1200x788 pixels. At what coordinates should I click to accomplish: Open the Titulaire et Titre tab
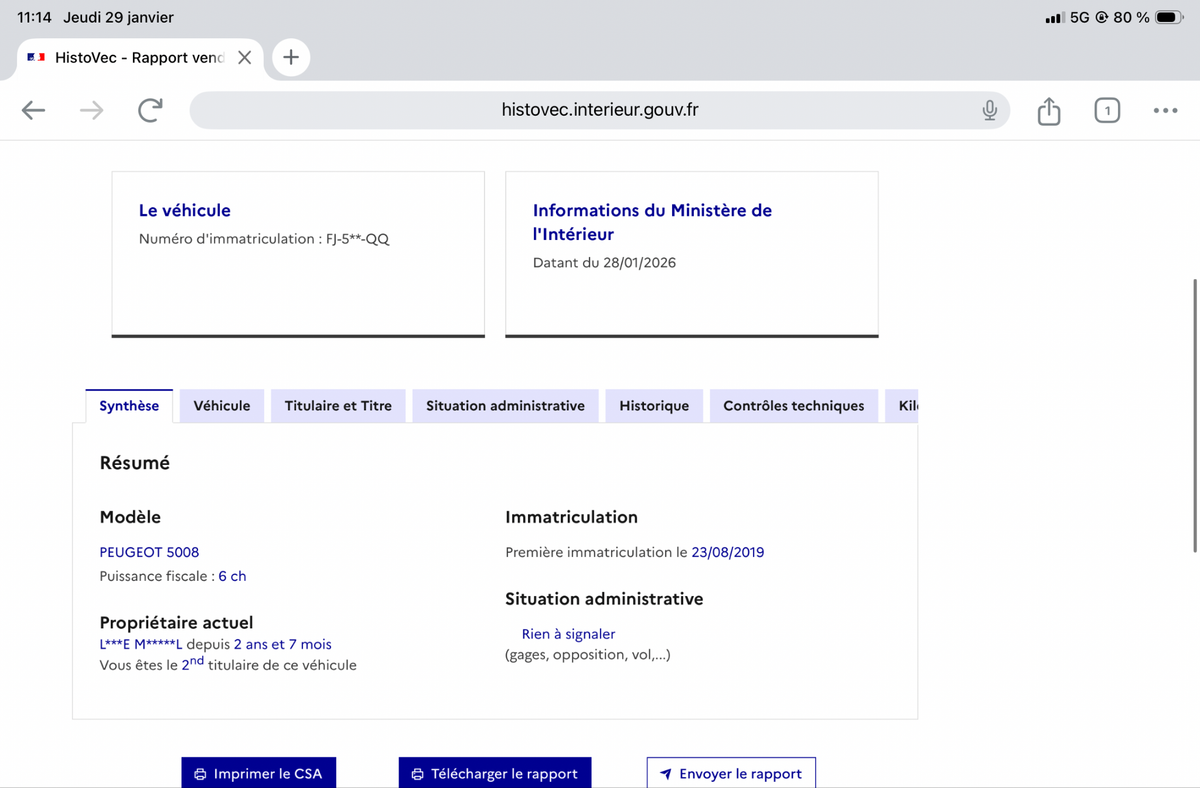pyautogui.click(x=338, y=406)
